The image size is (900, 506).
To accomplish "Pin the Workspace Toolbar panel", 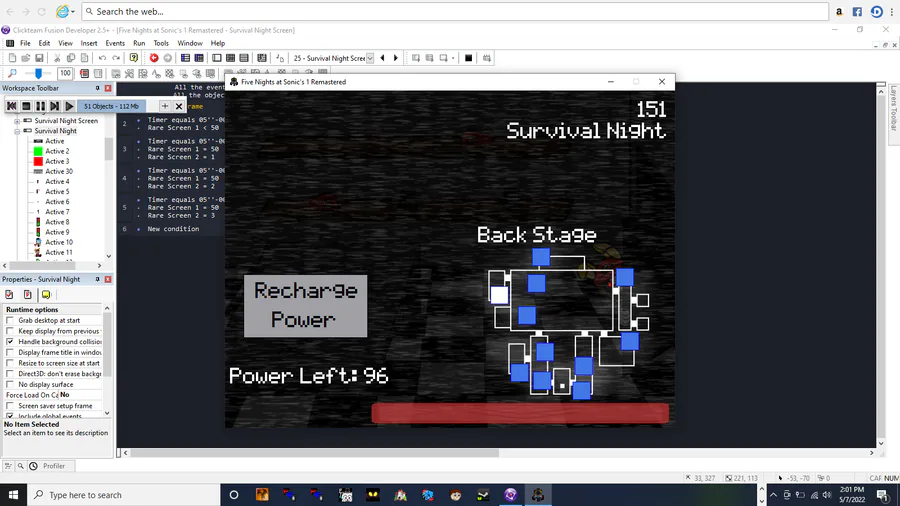I will point(98,88).
